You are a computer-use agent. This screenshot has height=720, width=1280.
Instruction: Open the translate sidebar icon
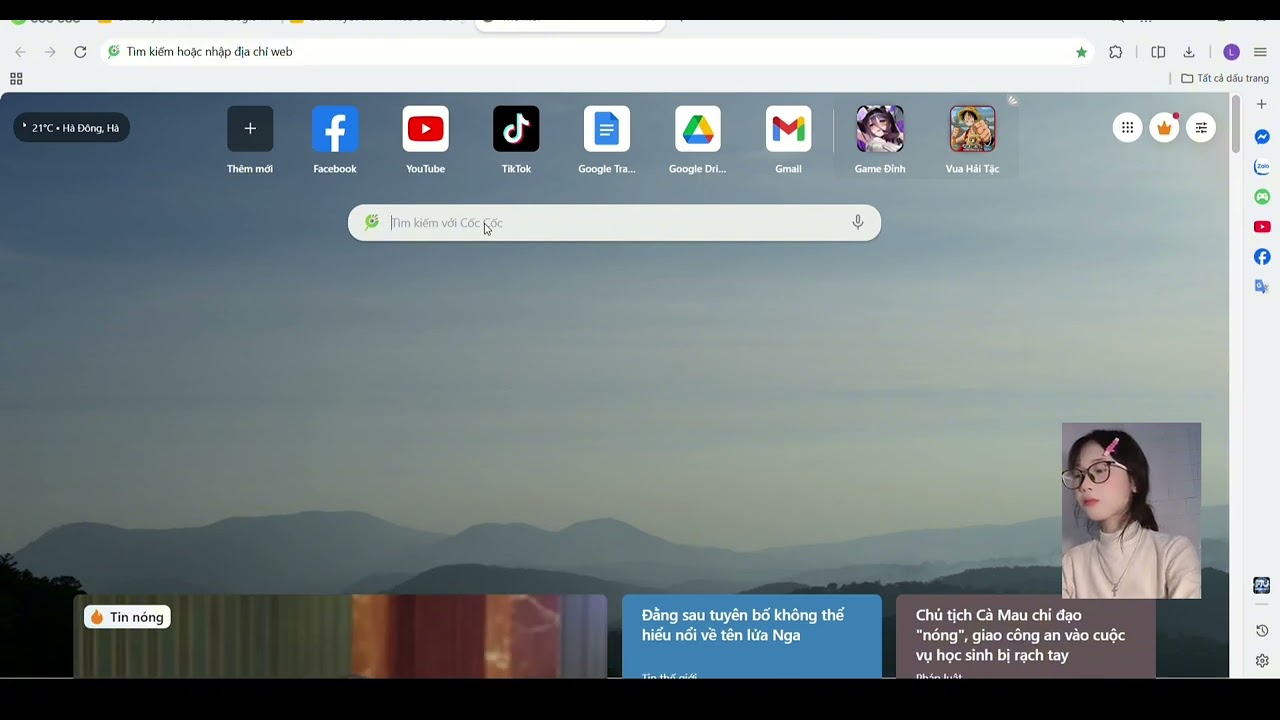[1262, 287]
